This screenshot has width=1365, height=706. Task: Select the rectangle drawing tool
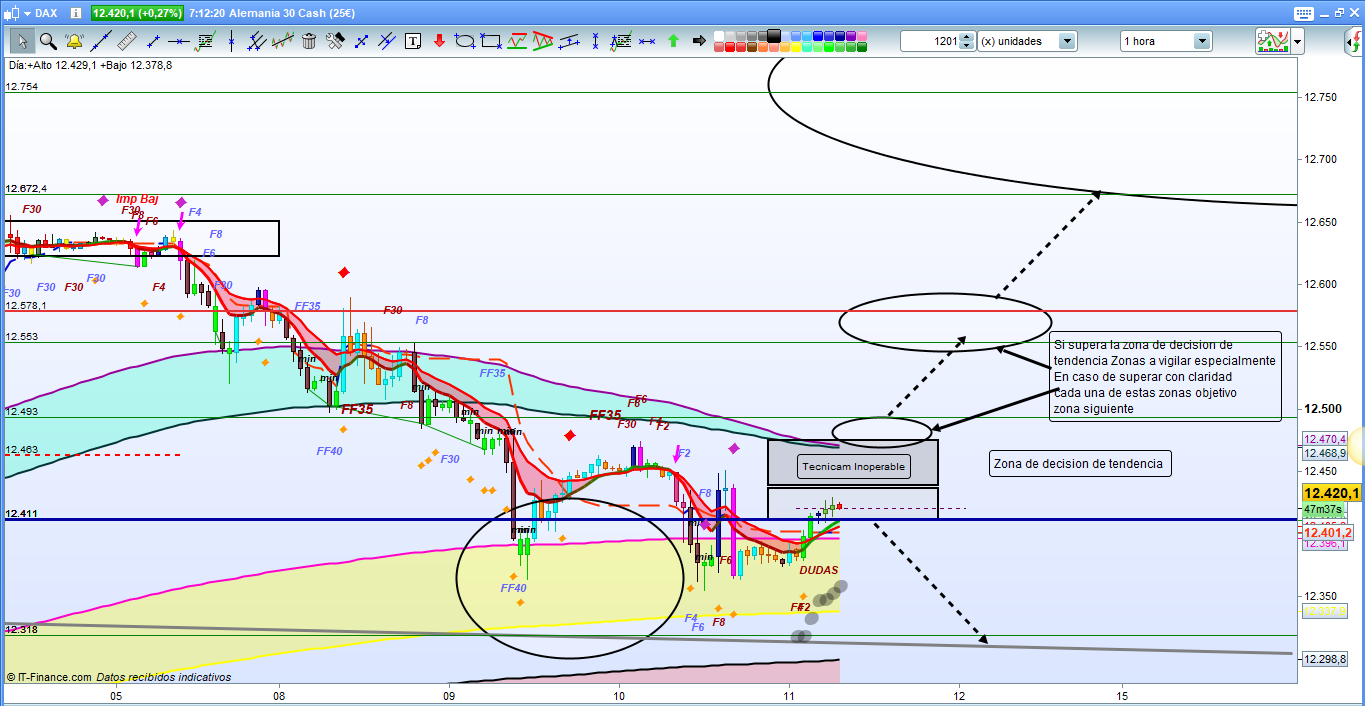tap(491, 41)
